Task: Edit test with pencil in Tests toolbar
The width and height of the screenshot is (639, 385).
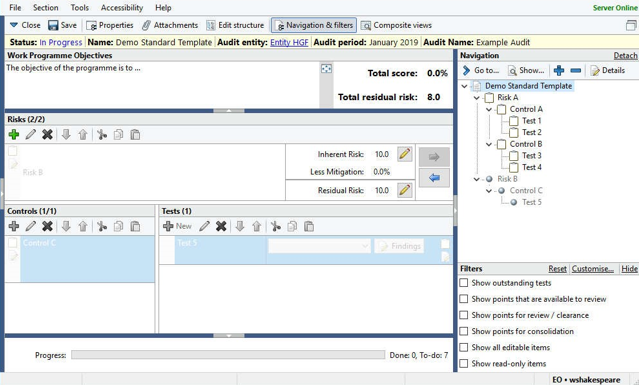Action: point(205,226)
